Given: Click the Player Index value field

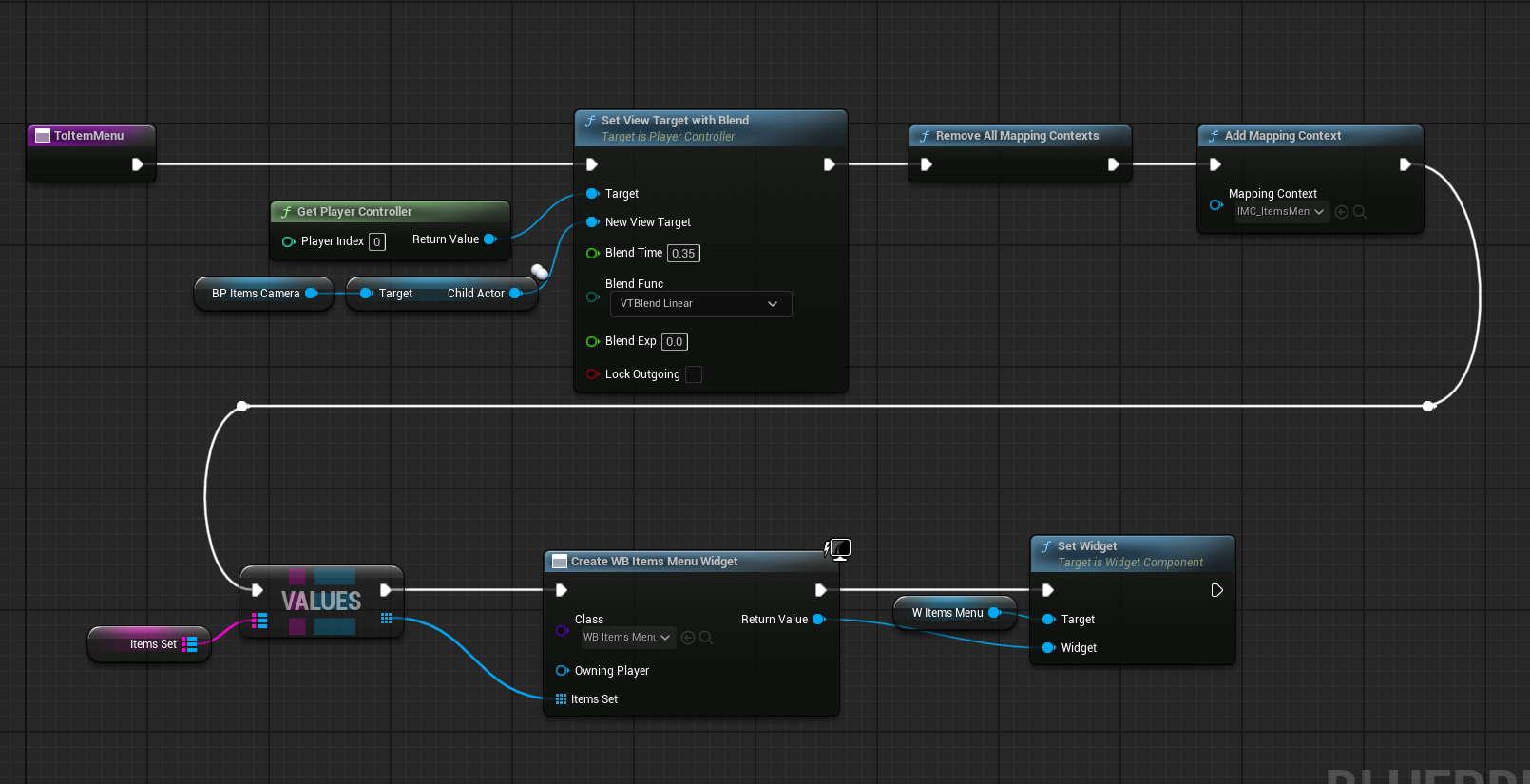Looking at the screenshot, I should (377, 242).
